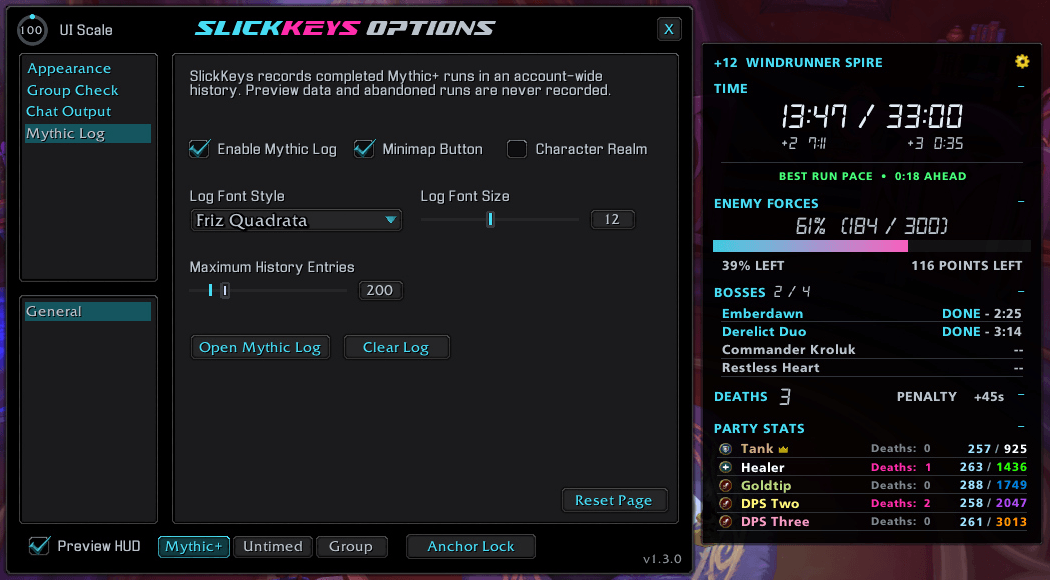Viewport: 1050px width, 580px height.
Task: Click the Open Mythic Log button
Action: coord(260,347)
